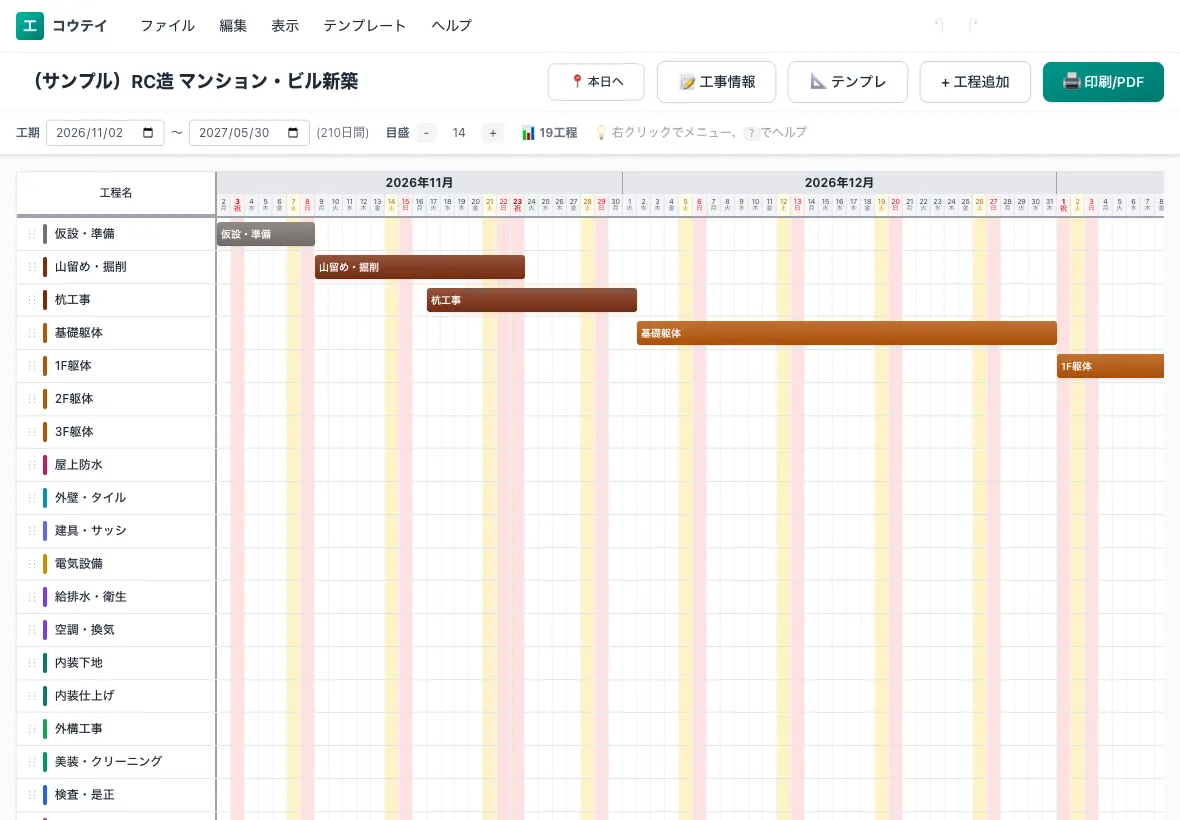Click the undo arrow icon

coord(939,26)
